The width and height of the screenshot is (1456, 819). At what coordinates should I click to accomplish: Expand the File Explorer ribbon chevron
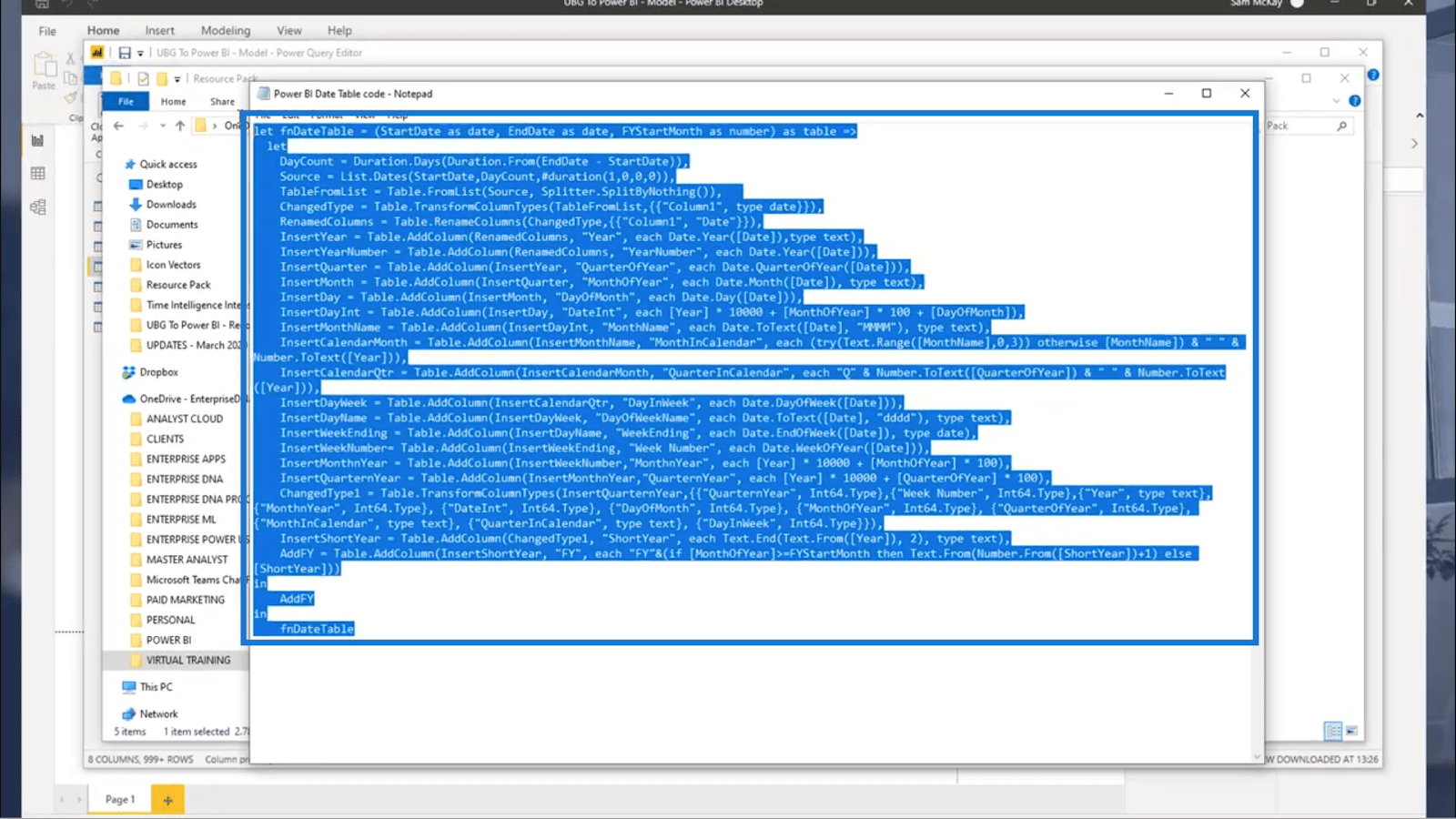pyautogui.click(x=1336, y=101)
